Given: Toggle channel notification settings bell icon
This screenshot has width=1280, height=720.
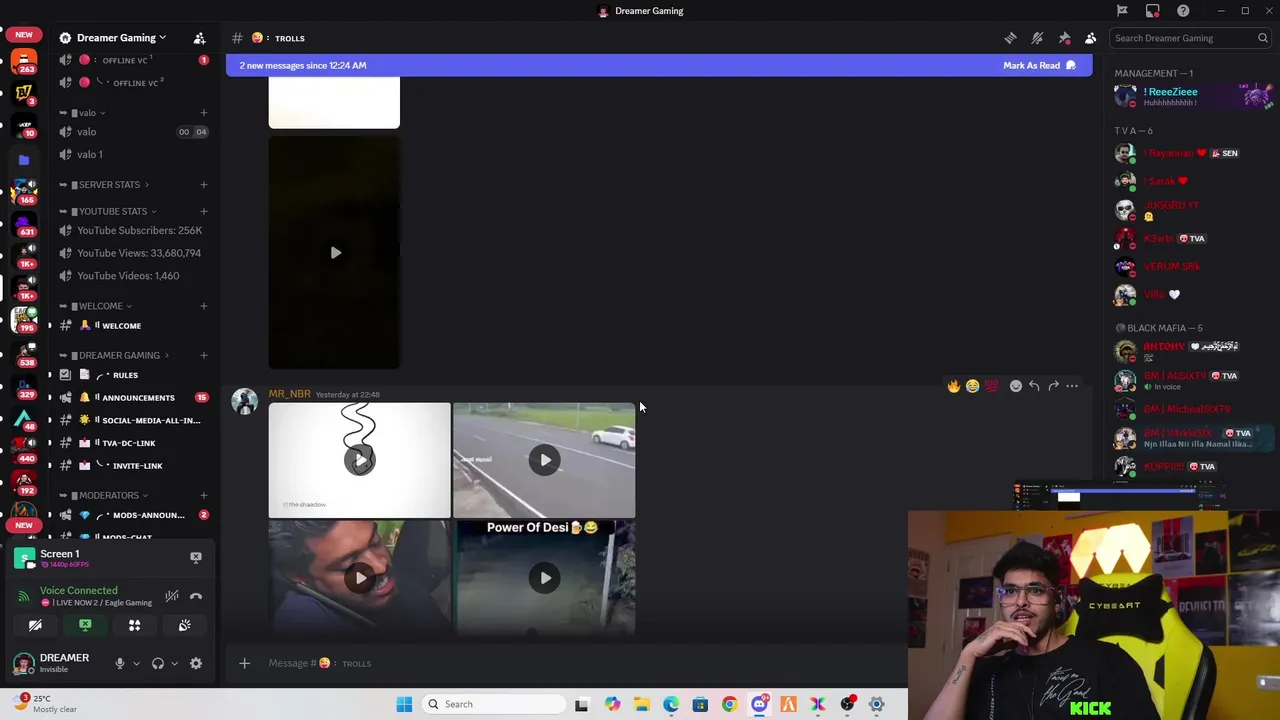Looking at the screenshot, I should 1037,38.
